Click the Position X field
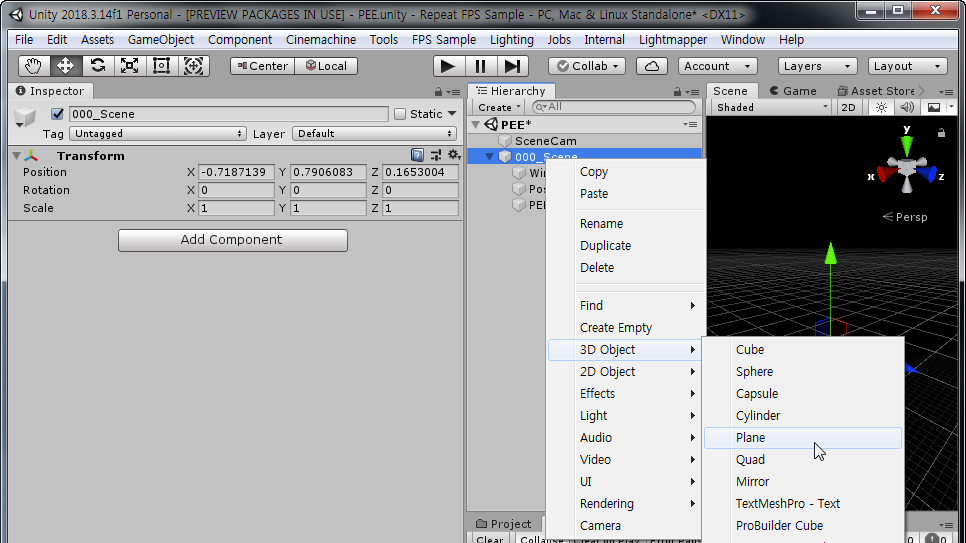Viewport: 966px width, 543px height. (236, 173)
